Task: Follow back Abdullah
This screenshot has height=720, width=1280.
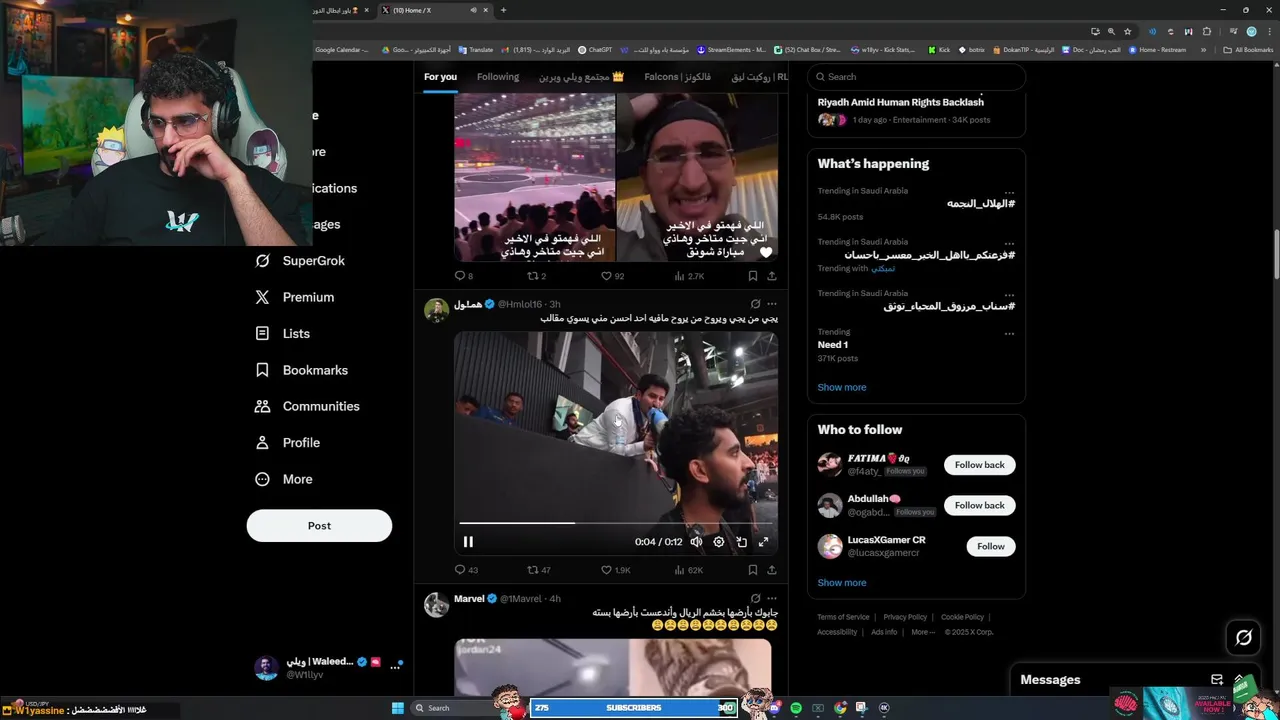Action: click(979, 506)
